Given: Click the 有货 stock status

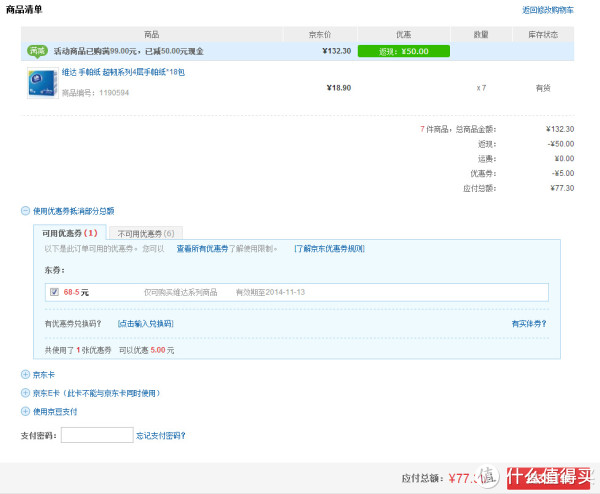Looking at the screenshot, I should coord(543,88).
